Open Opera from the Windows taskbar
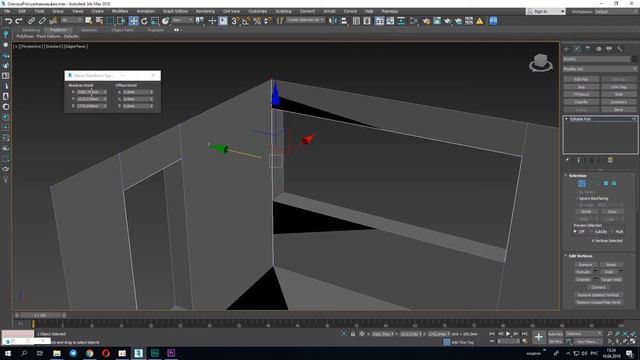 (106, 353)
